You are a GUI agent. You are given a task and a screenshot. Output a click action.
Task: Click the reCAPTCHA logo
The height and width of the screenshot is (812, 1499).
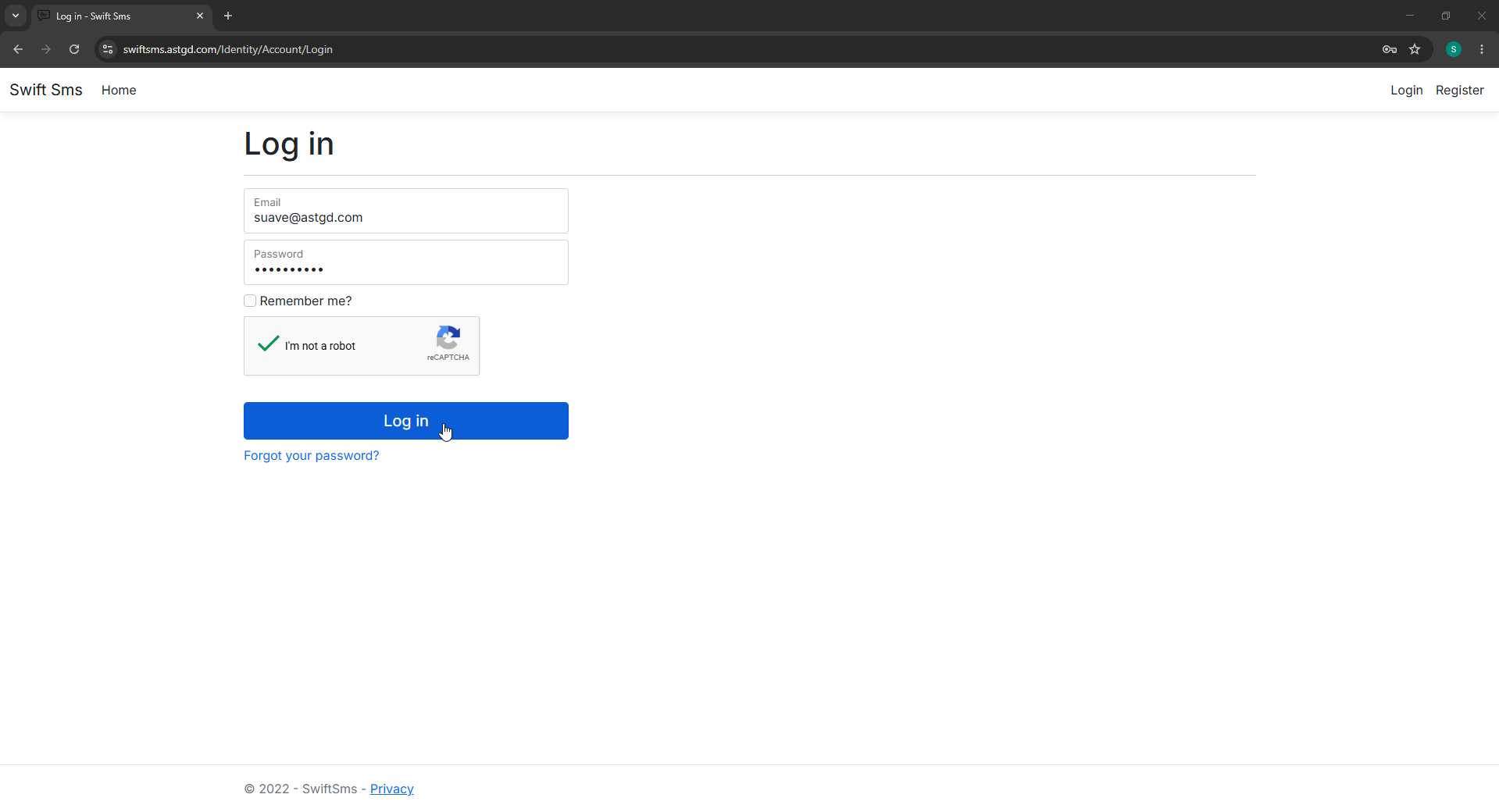tap(448, 337)
